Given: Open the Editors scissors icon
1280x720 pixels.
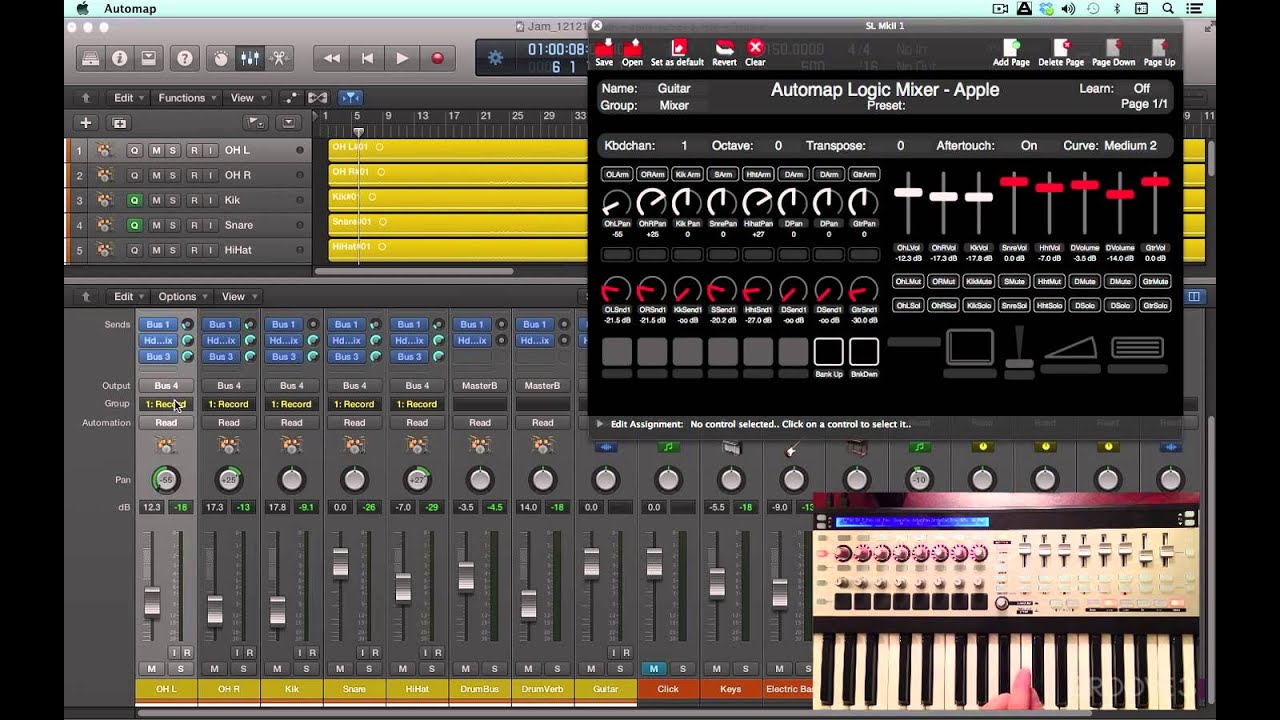Looking at the screenshot, I should click(279, 58).
